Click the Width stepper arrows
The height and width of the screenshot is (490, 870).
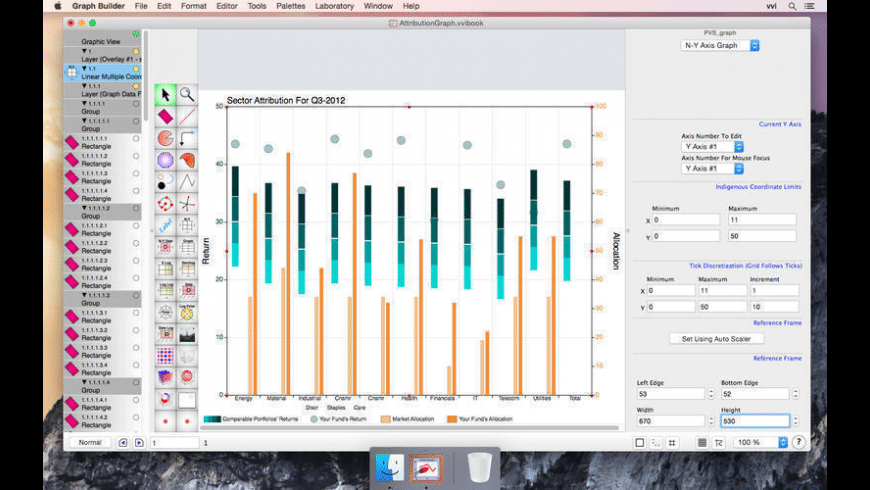click(x=711, y=421)
